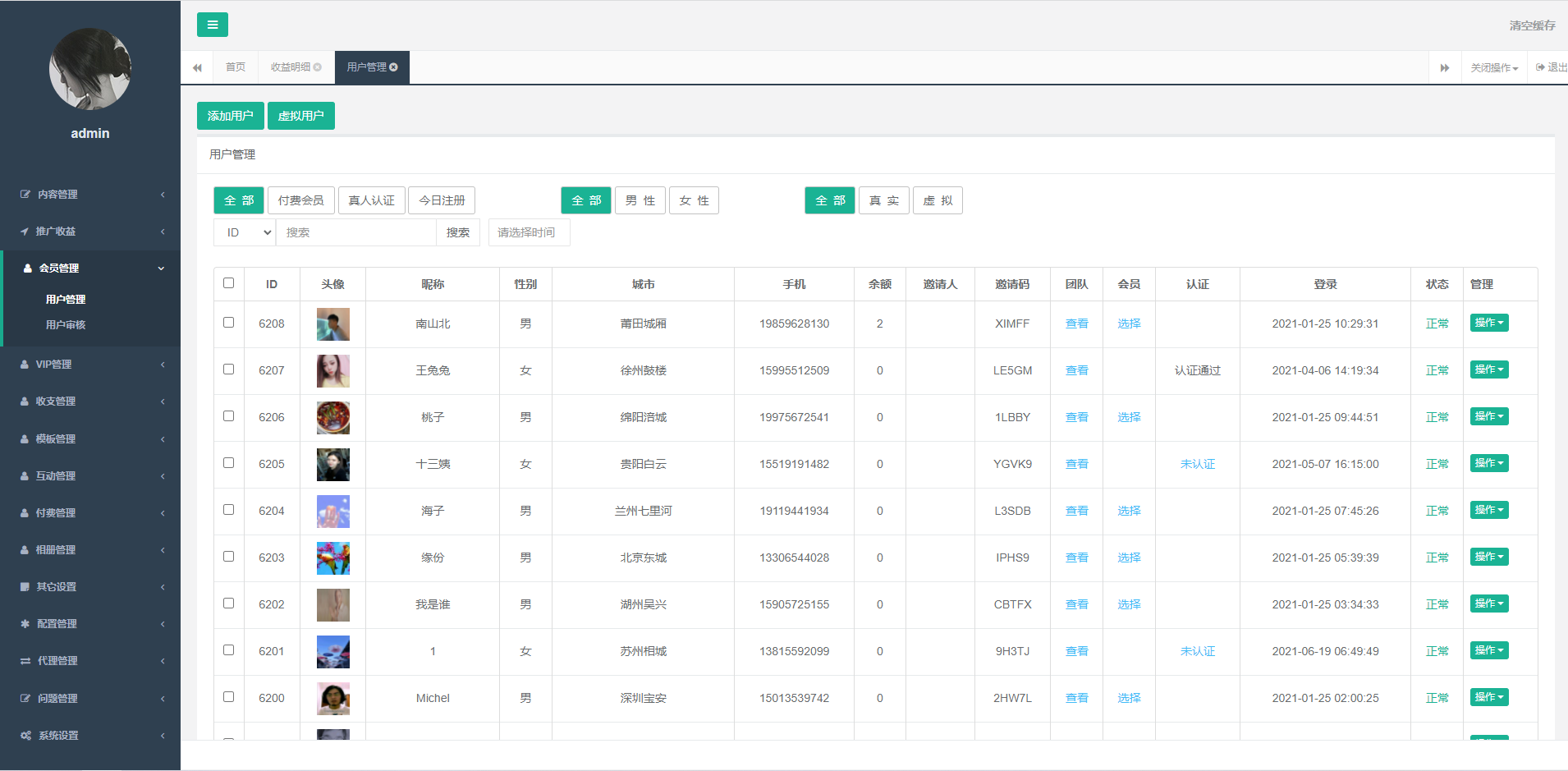1568x771 pixels.
Task: Open 模板管理 via its sidebar icon
Action: [x=24, y=438]
